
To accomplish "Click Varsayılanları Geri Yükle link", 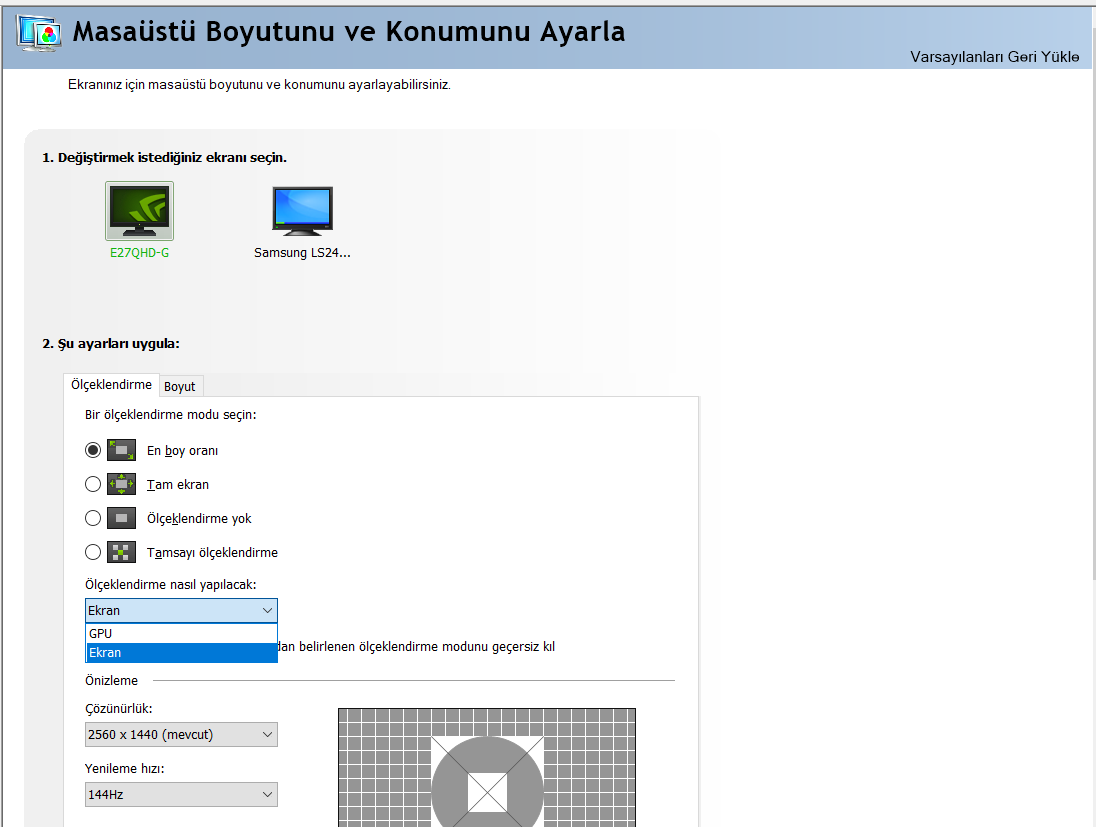I will click(x=995, y=57).
